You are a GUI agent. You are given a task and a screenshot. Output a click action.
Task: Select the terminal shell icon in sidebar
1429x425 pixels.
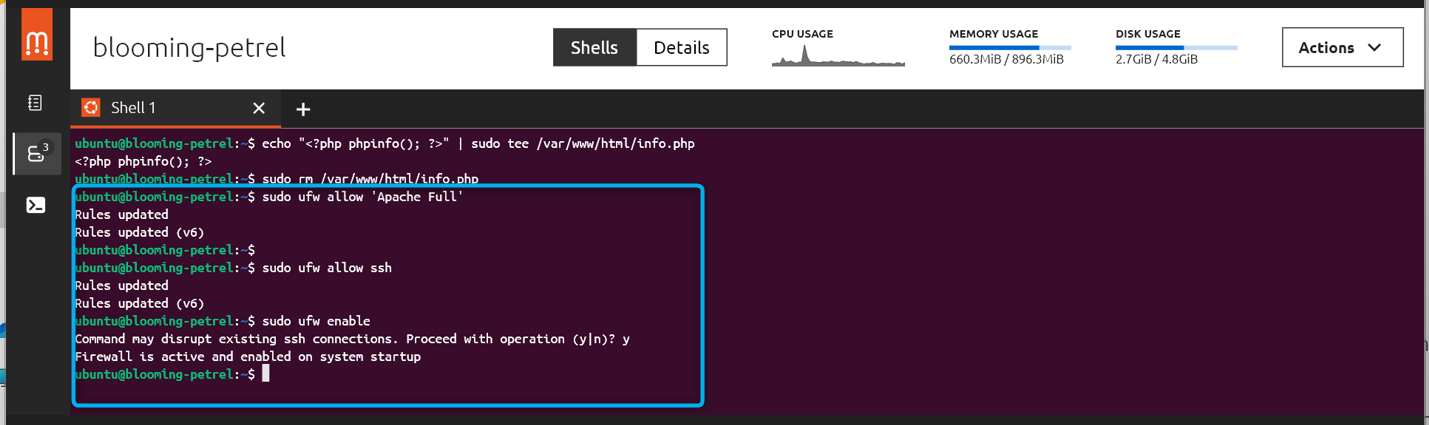click(36, 205)
